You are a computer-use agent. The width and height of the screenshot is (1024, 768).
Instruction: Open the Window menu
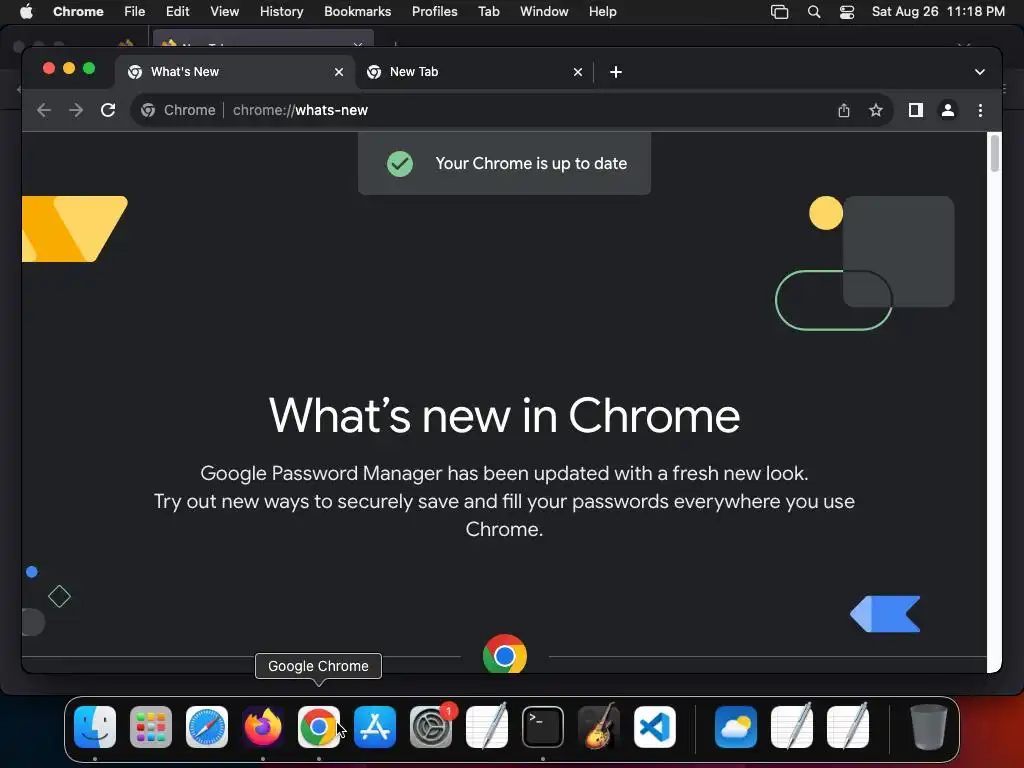coord(544,12)
